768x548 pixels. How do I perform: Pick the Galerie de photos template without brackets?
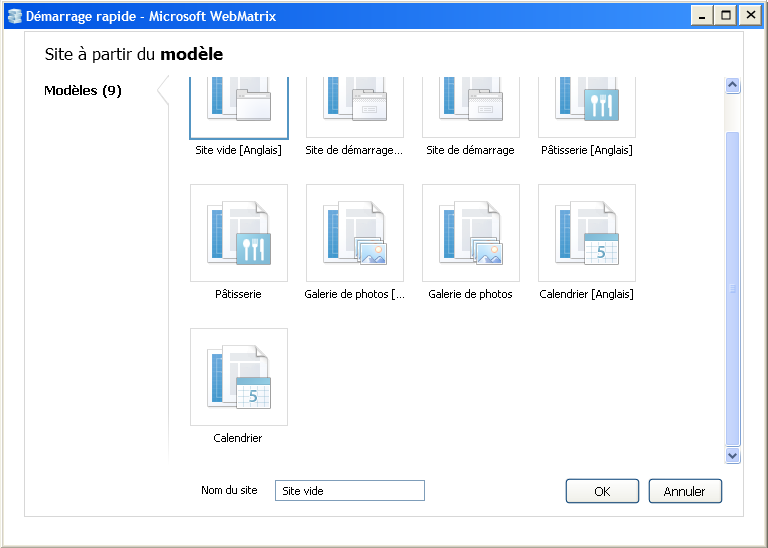click(471, 234)
